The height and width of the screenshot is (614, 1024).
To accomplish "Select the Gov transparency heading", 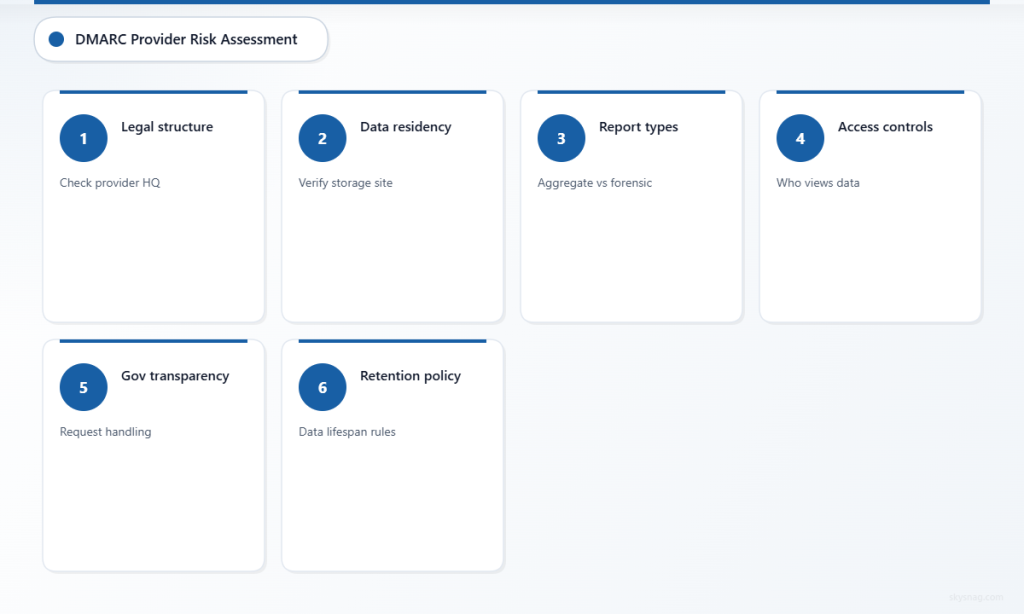I will (x=175, y=376).
